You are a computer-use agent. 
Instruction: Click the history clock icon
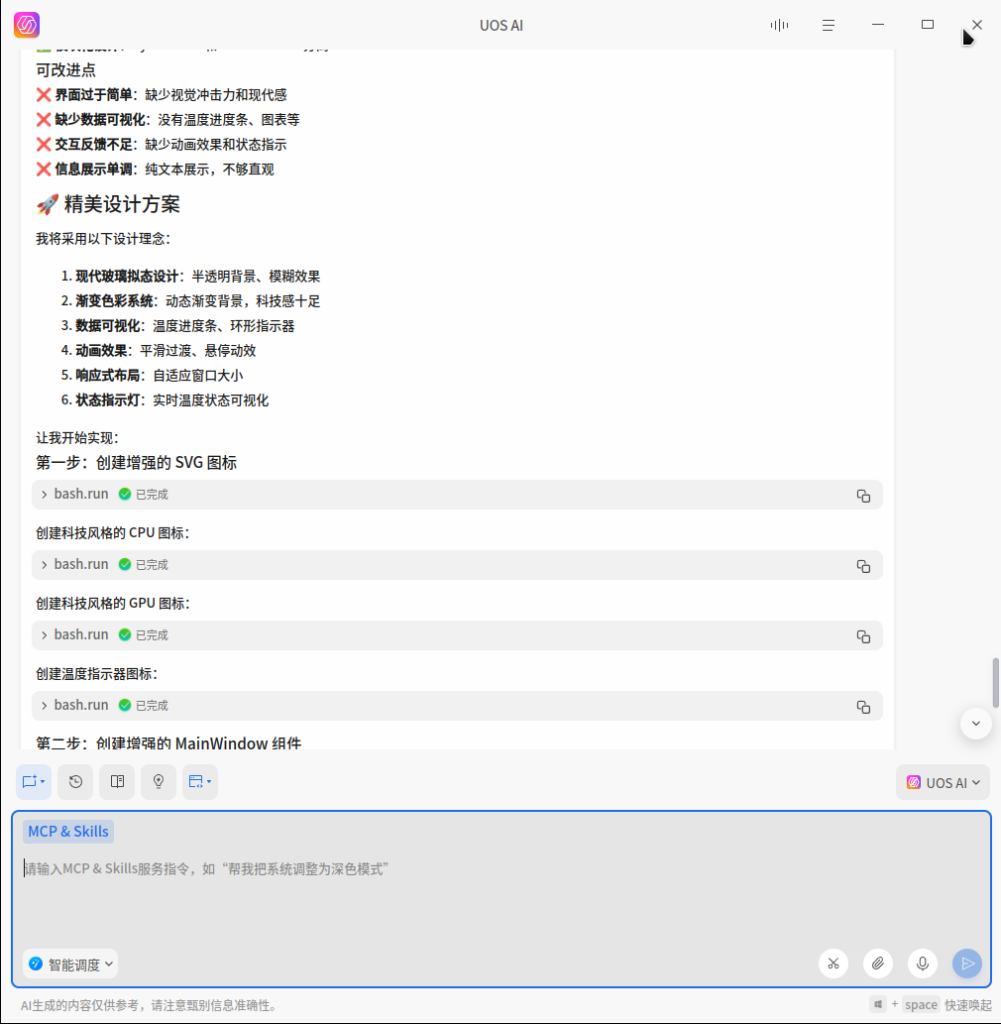(x=75, y=782)
